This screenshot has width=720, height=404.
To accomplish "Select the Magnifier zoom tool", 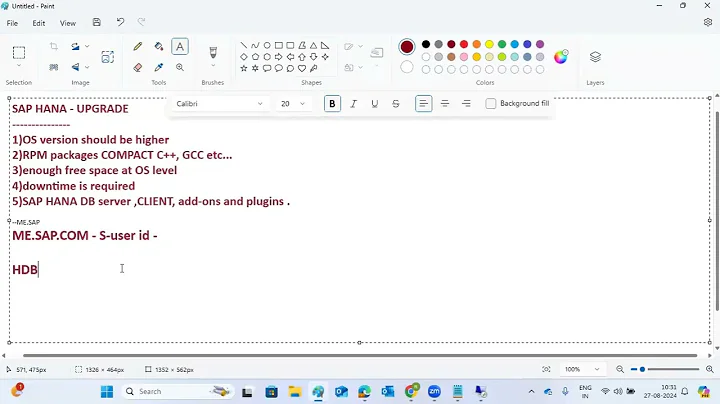I will [180, 67].
